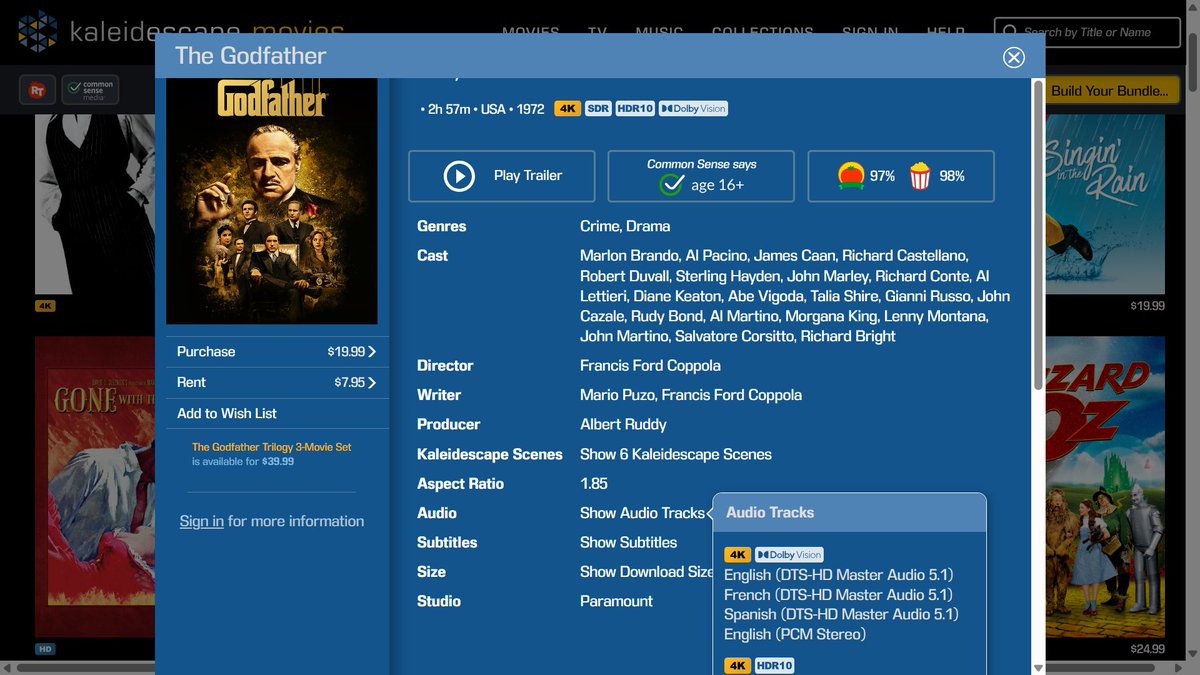Open the Wizard of Oz thumbnail
Viewport: 1200px width, 675px height.
1103,486
